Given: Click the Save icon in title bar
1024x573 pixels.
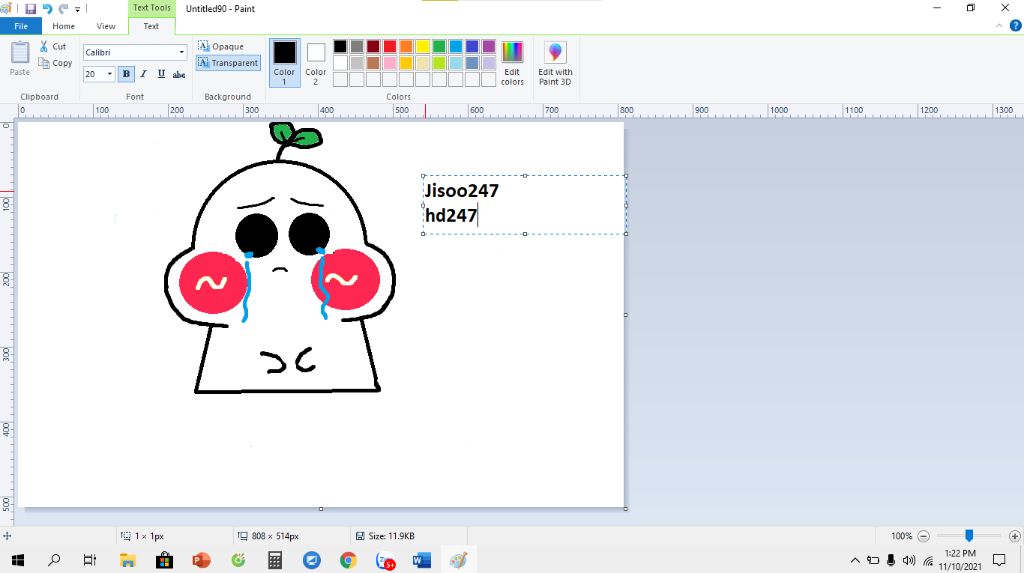Looking at the screenshot, I should [x=31, y=8].
